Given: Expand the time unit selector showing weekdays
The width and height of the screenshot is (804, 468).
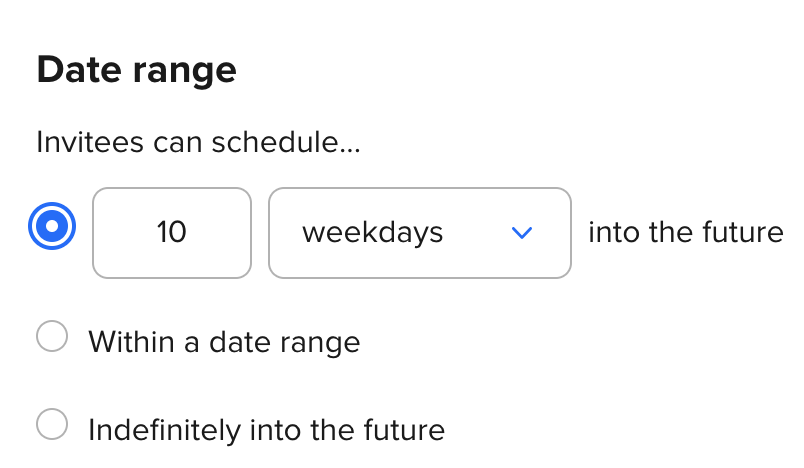Looking at the screenshot, I should click(x=419, y=233).
